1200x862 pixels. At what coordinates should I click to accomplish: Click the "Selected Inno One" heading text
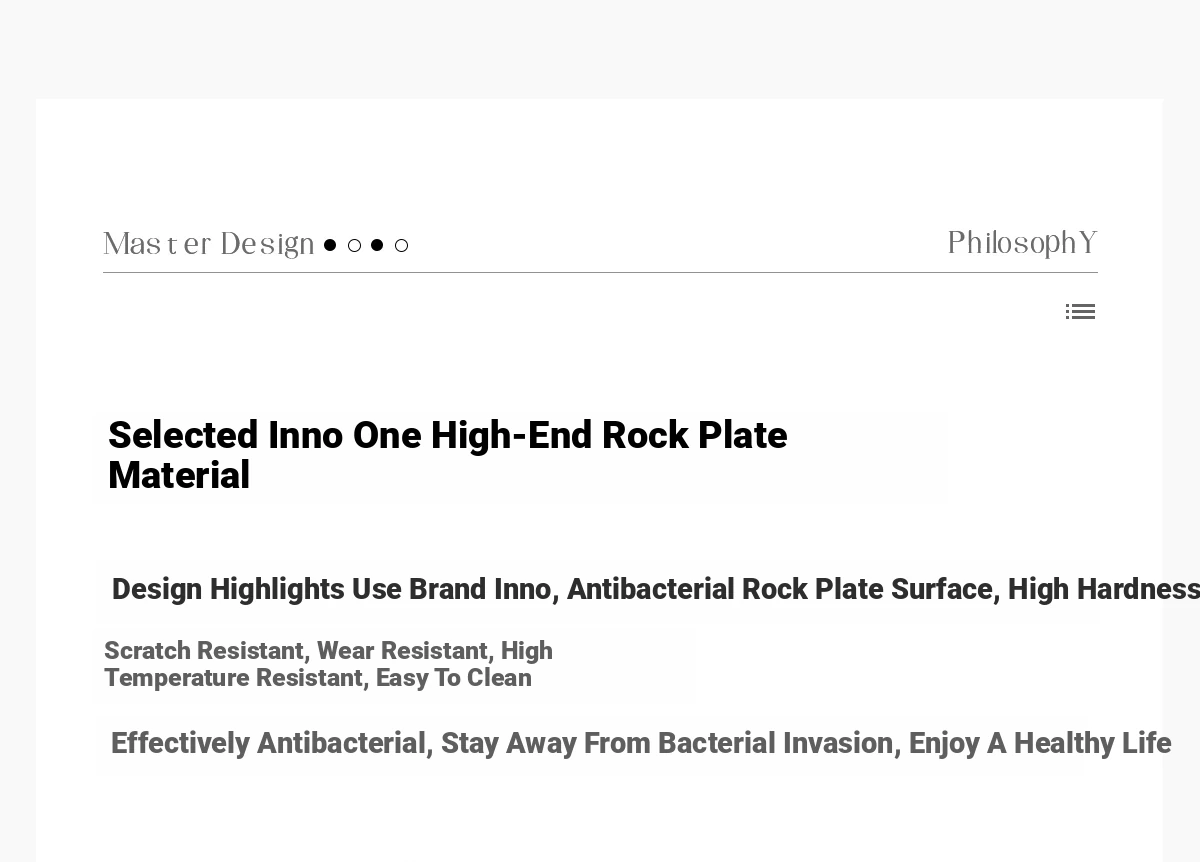point(249,436)
